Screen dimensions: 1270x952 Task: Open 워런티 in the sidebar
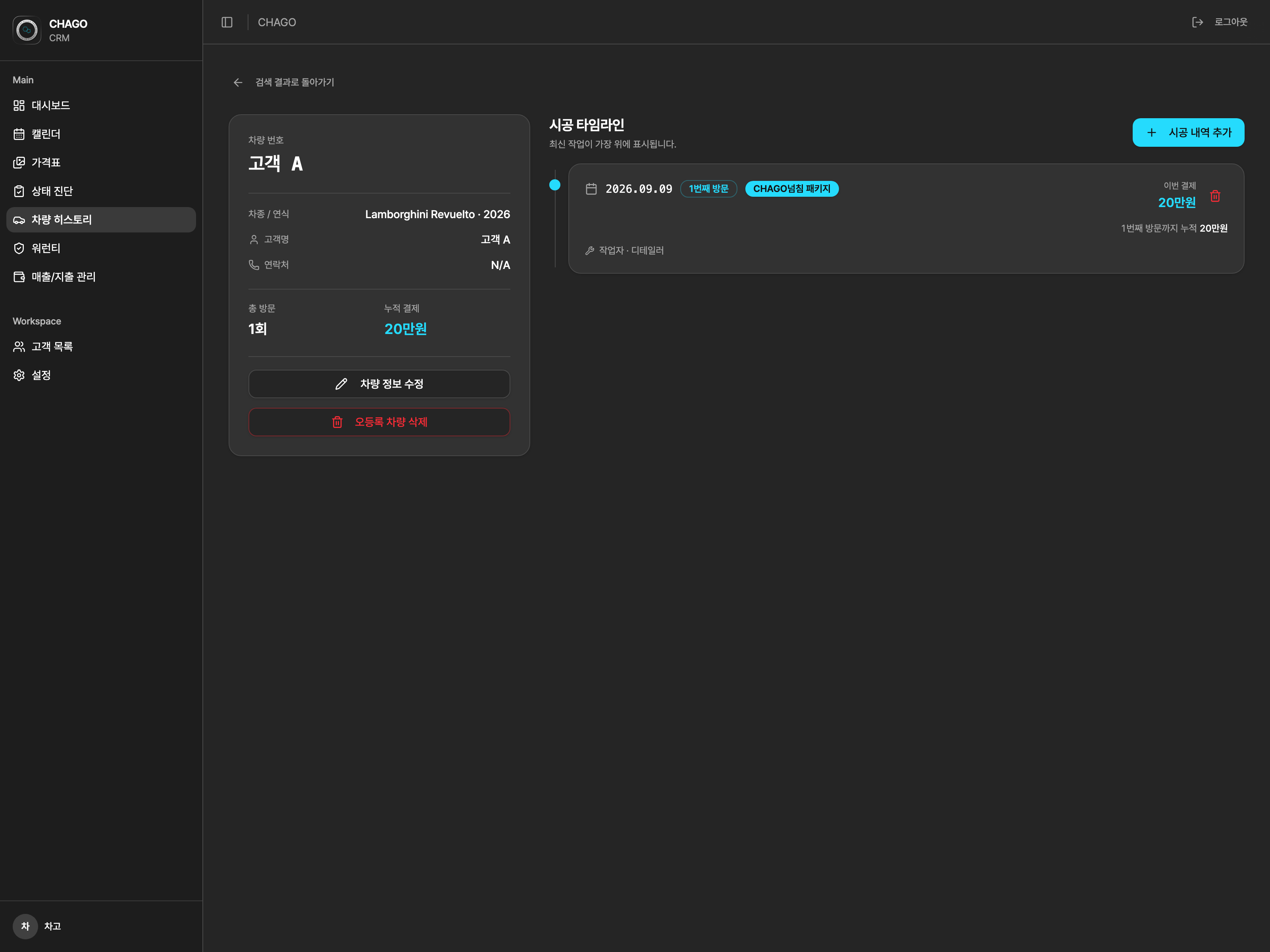[101, 248]
